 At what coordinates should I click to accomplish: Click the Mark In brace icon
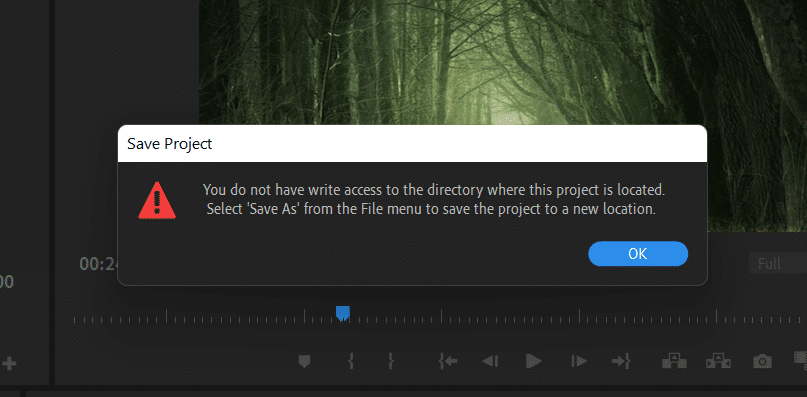pos(351,361)
